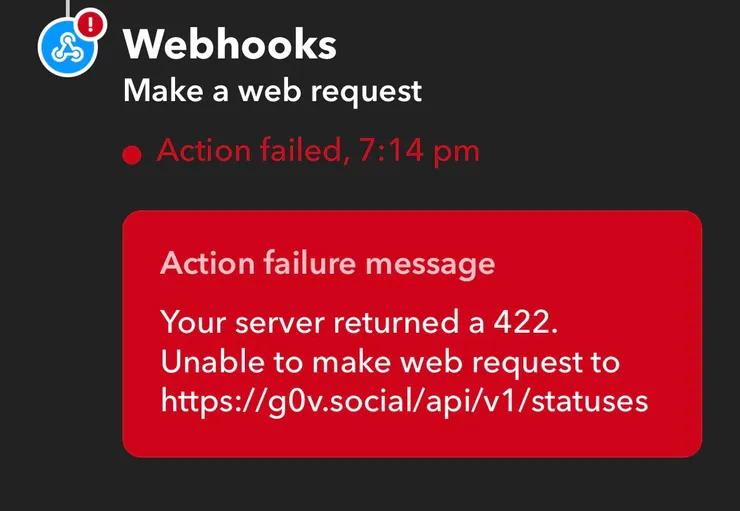Click the timeline line above Webhooks icon

(x=66, y=6)
